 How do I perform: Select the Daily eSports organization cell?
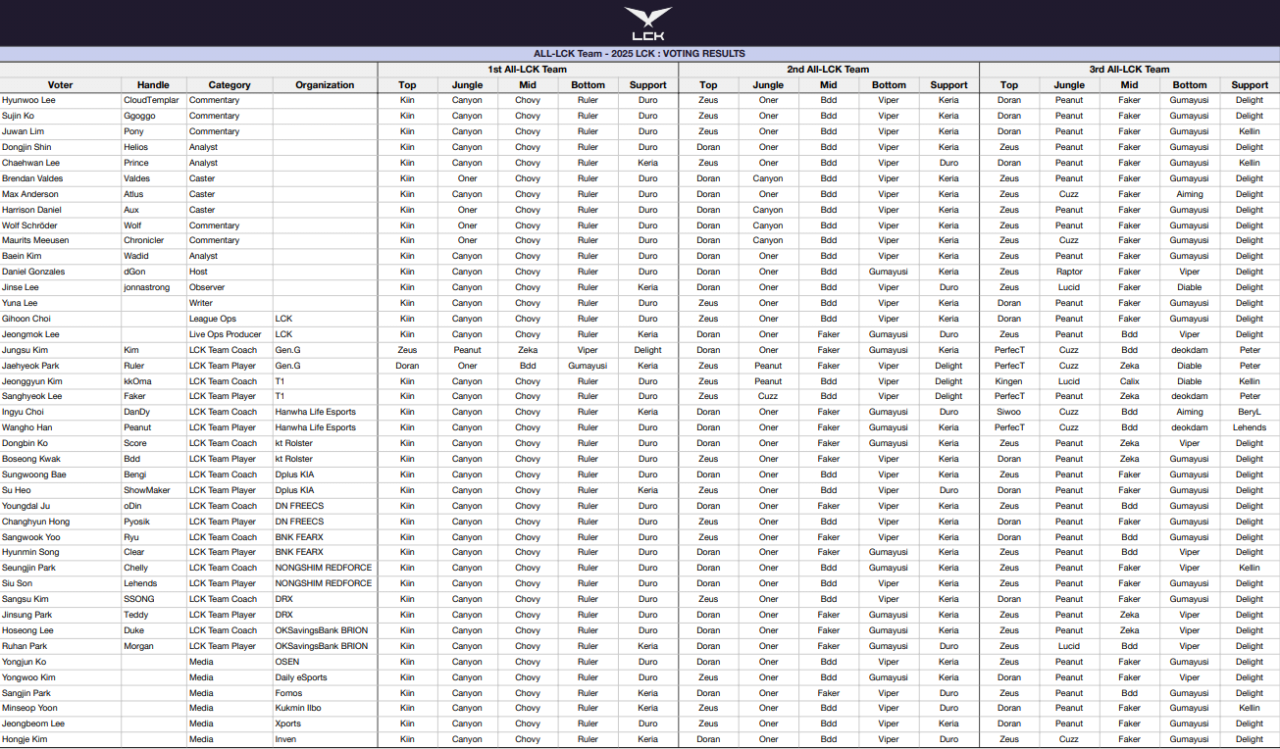[303, 677]
